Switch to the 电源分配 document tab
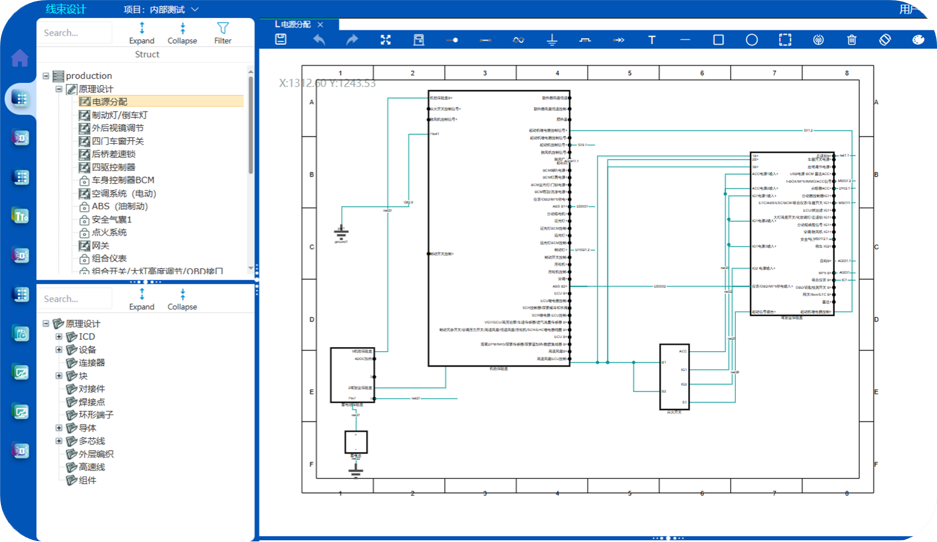This screenshot has width=937, height=542. point(302,22)
